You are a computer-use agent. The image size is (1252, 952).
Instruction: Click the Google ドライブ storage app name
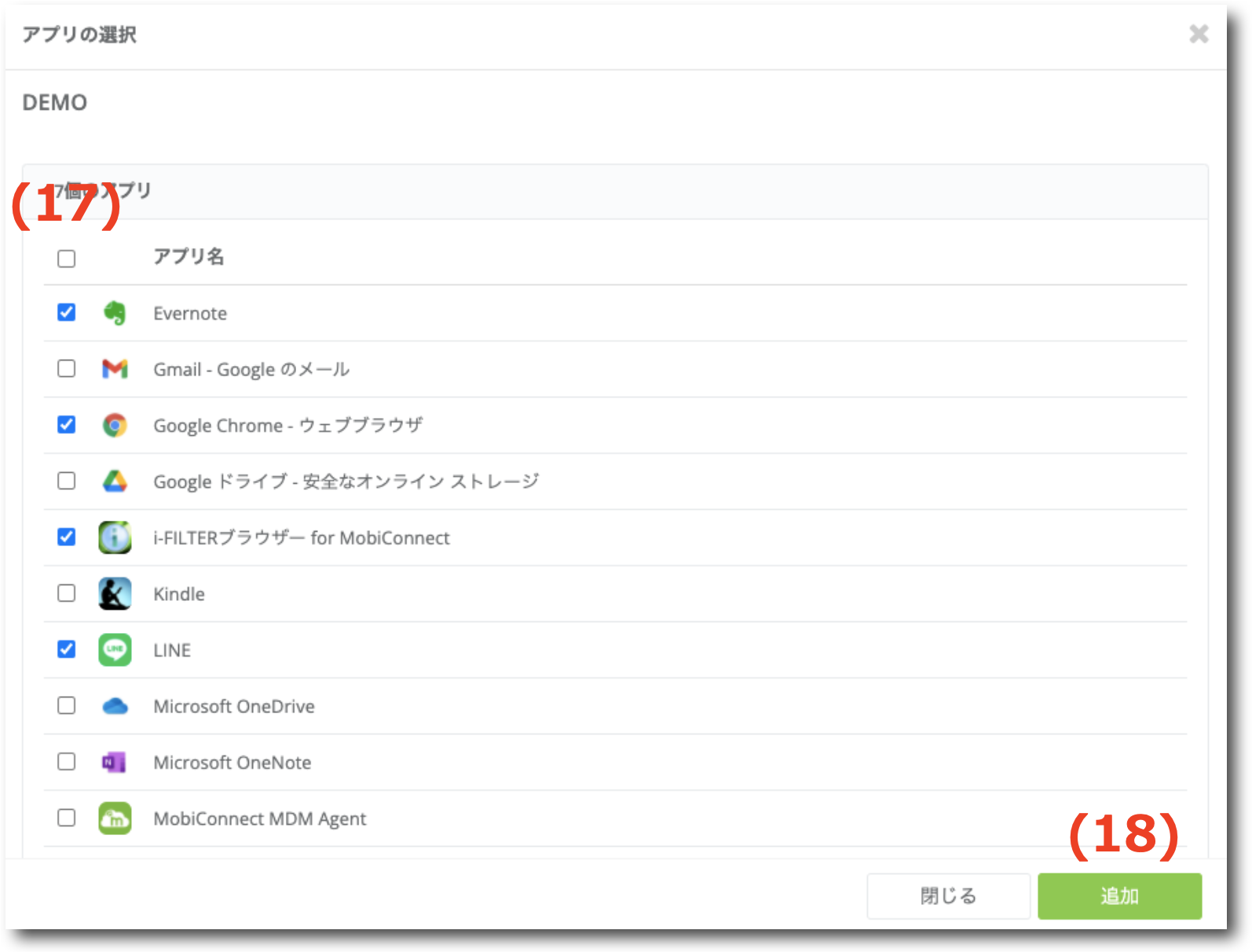pos(346,481)
